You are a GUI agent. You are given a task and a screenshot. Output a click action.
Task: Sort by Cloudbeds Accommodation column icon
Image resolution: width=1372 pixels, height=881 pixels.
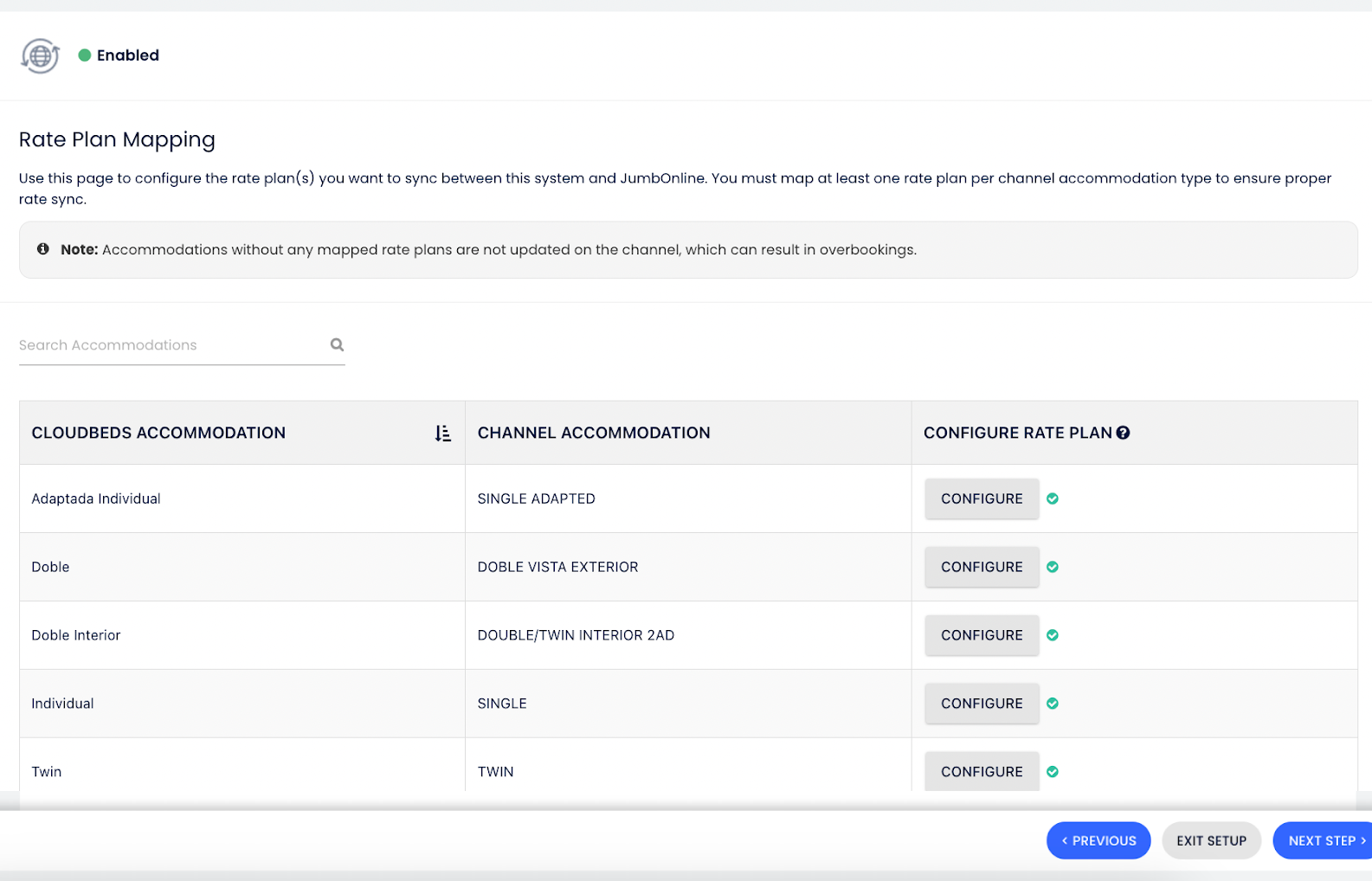tap(442, 434)
